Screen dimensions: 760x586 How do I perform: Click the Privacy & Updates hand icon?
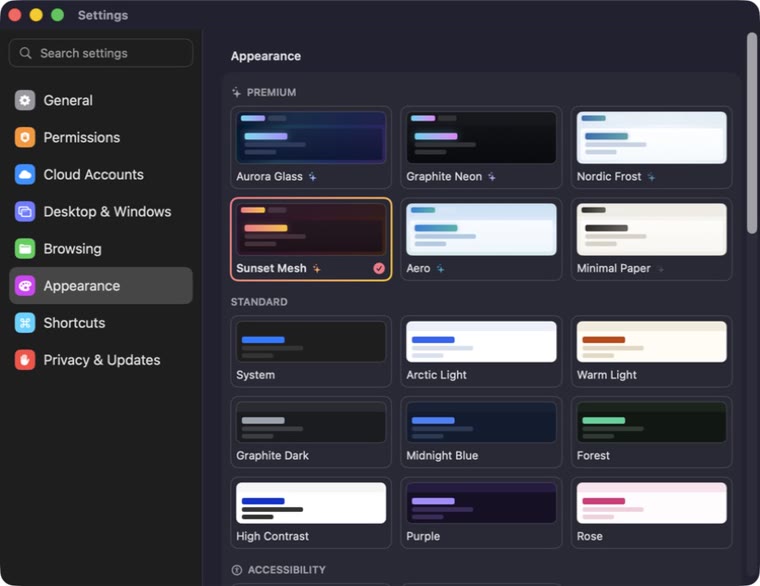[25, 360]
